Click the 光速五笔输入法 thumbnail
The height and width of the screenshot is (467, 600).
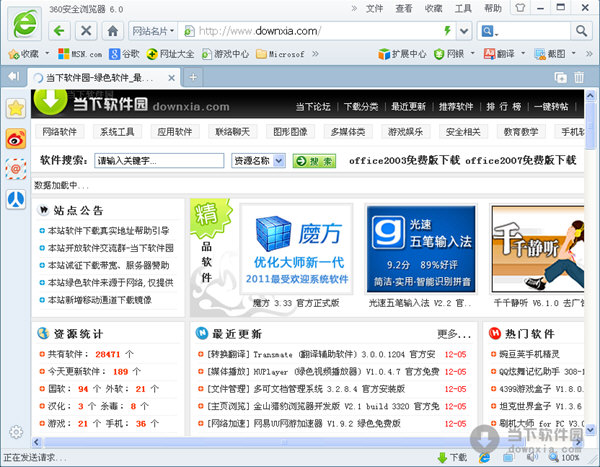(x=421, y=249)
